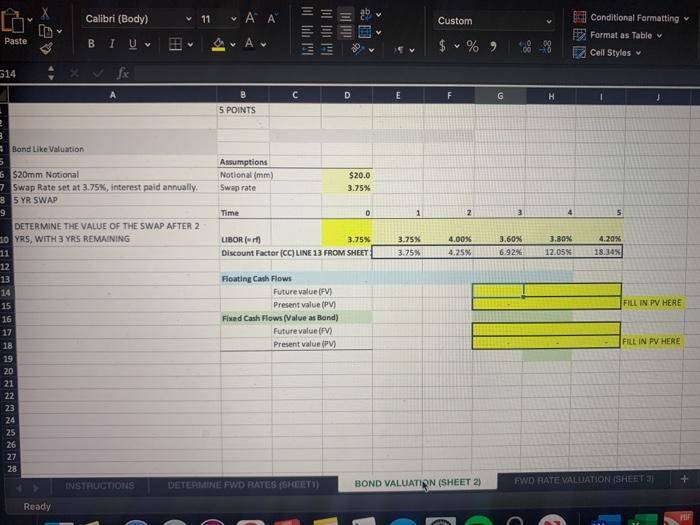
Task: Click the upper FILL IN PV HERE cell
Action: pyautogui.click(x=652, y=303)
